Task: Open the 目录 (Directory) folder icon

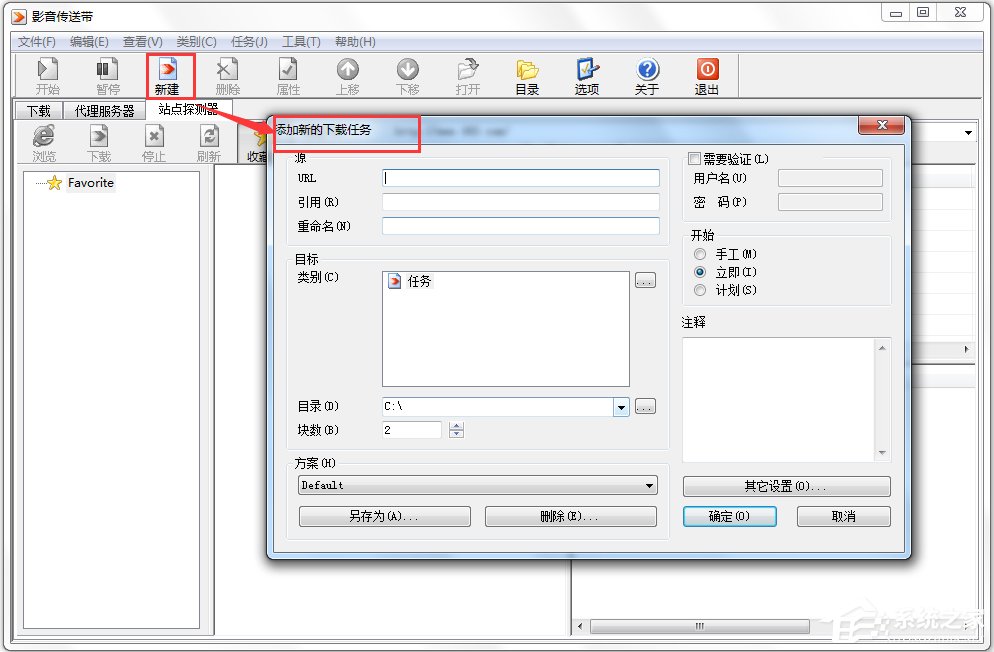Action: click(x=527, y=75)
